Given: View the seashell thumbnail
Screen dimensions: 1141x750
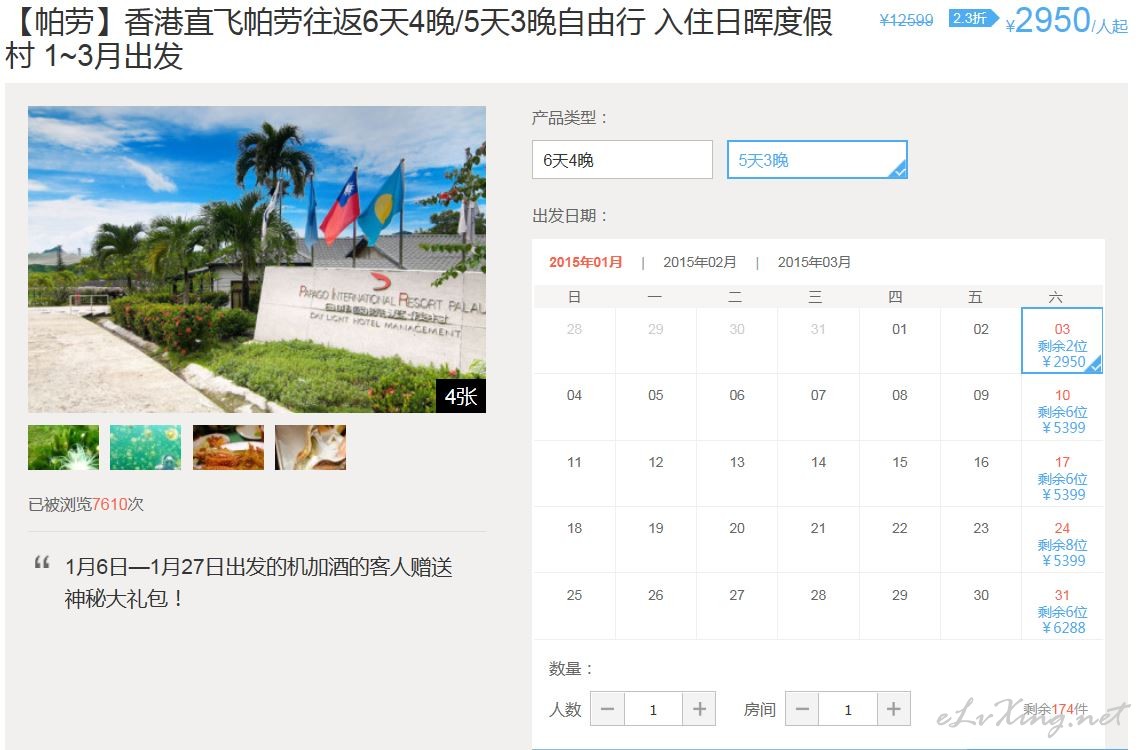Looking at the screenshot, I should coord(311,447).
